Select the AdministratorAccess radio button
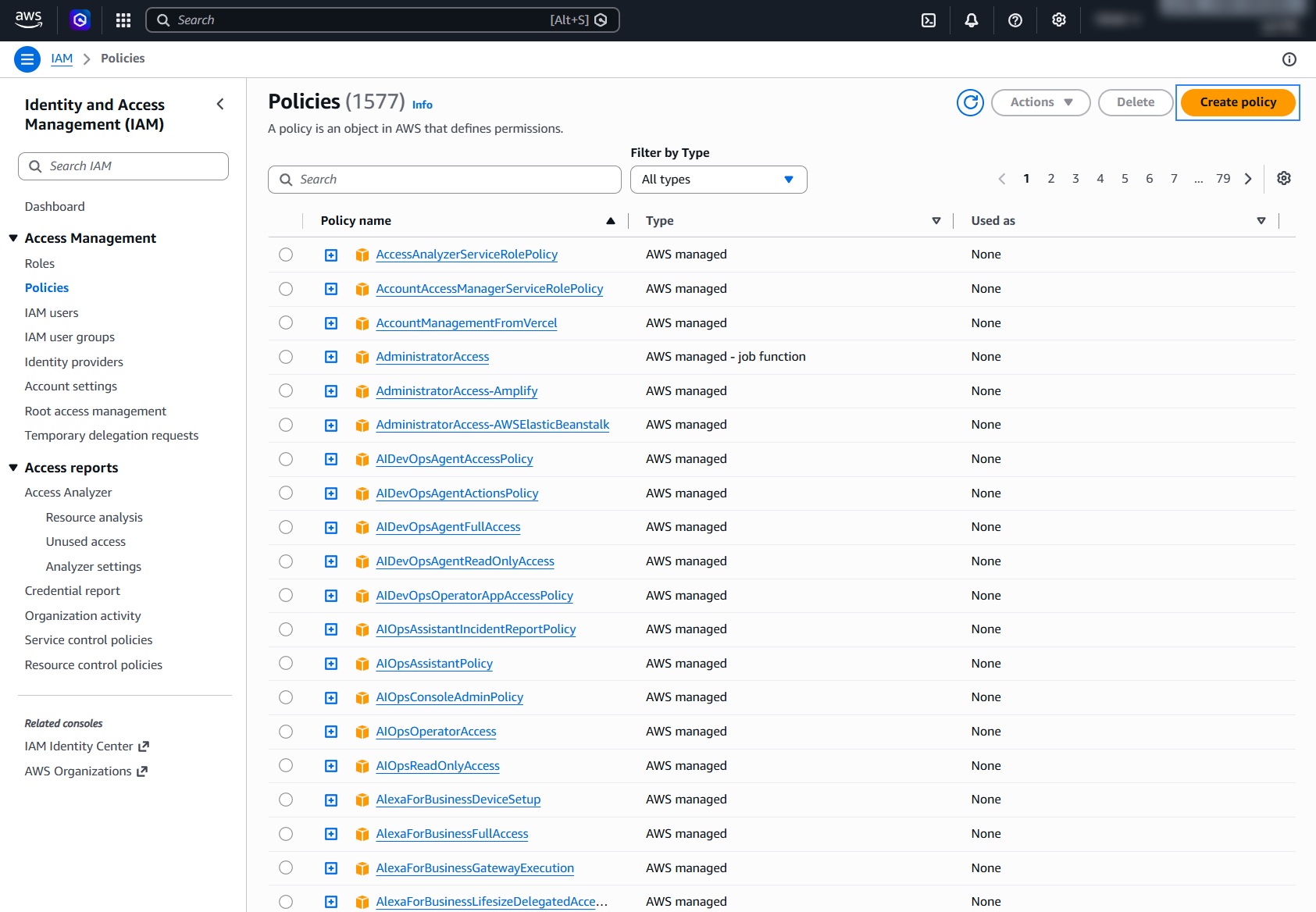Viewport: 1316px width, 912px height. tap(286, 357)
